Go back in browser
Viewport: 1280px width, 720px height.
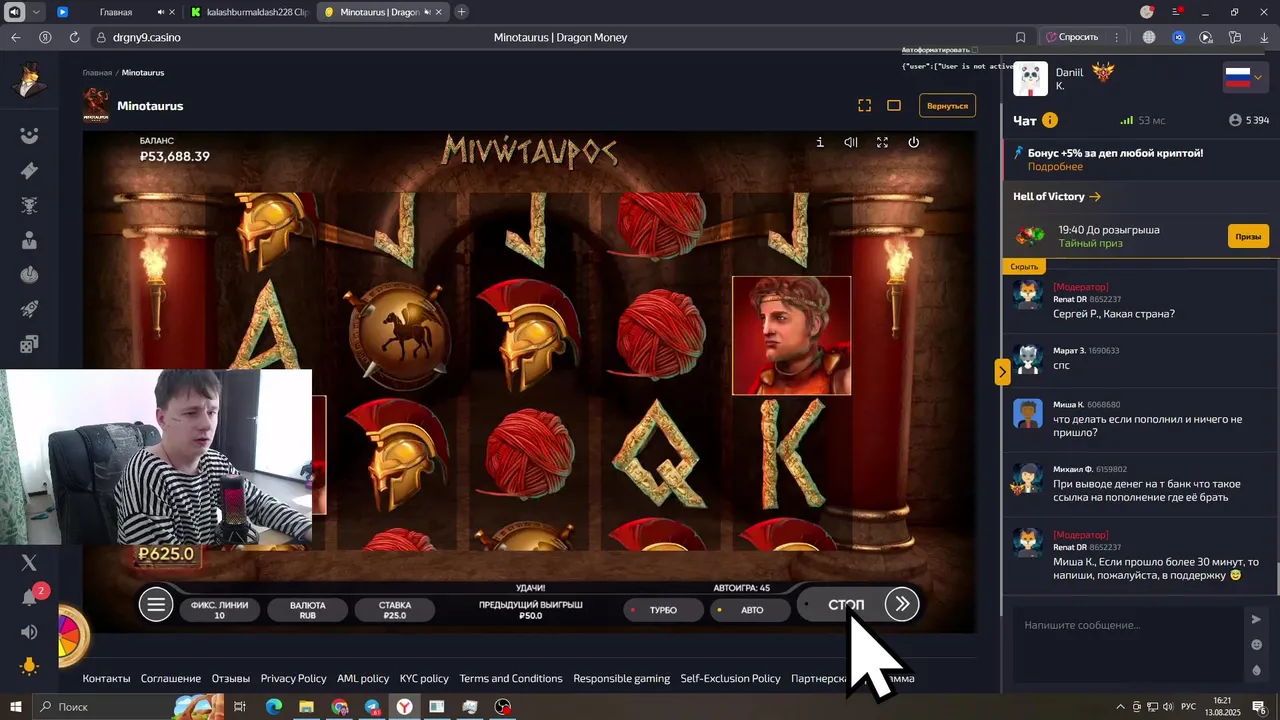point(15,37)
